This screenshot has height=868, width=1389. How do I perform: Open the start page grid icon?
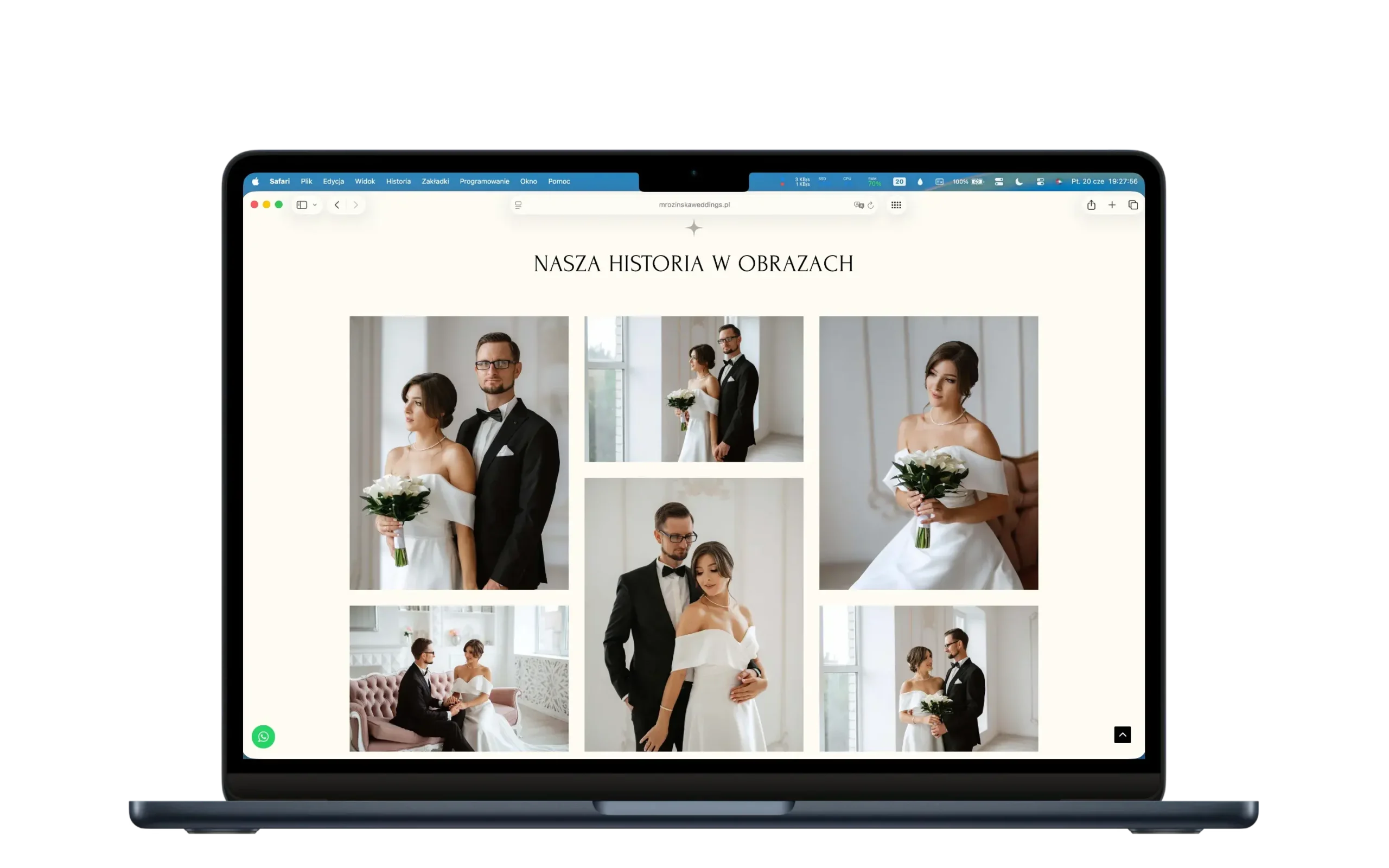click(x=896, y=205)
